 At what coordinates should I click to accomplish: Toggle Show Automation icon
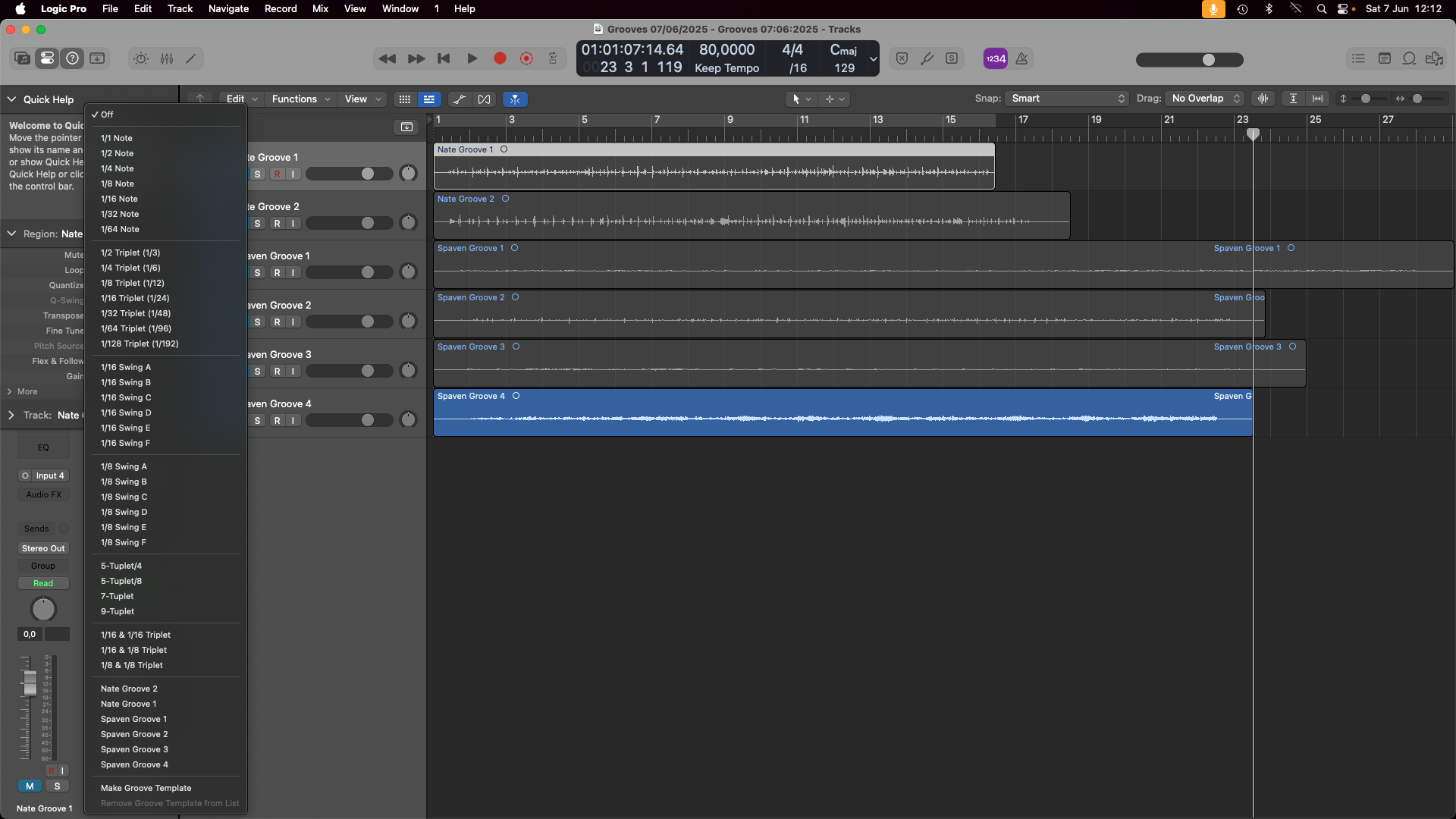tap(459, 99)
